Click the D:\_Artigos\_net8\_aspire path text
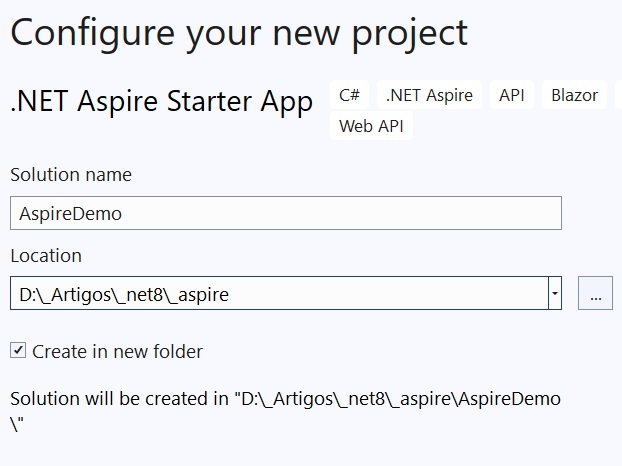Screen dimensions: 622x466 [x=124, y=295]
